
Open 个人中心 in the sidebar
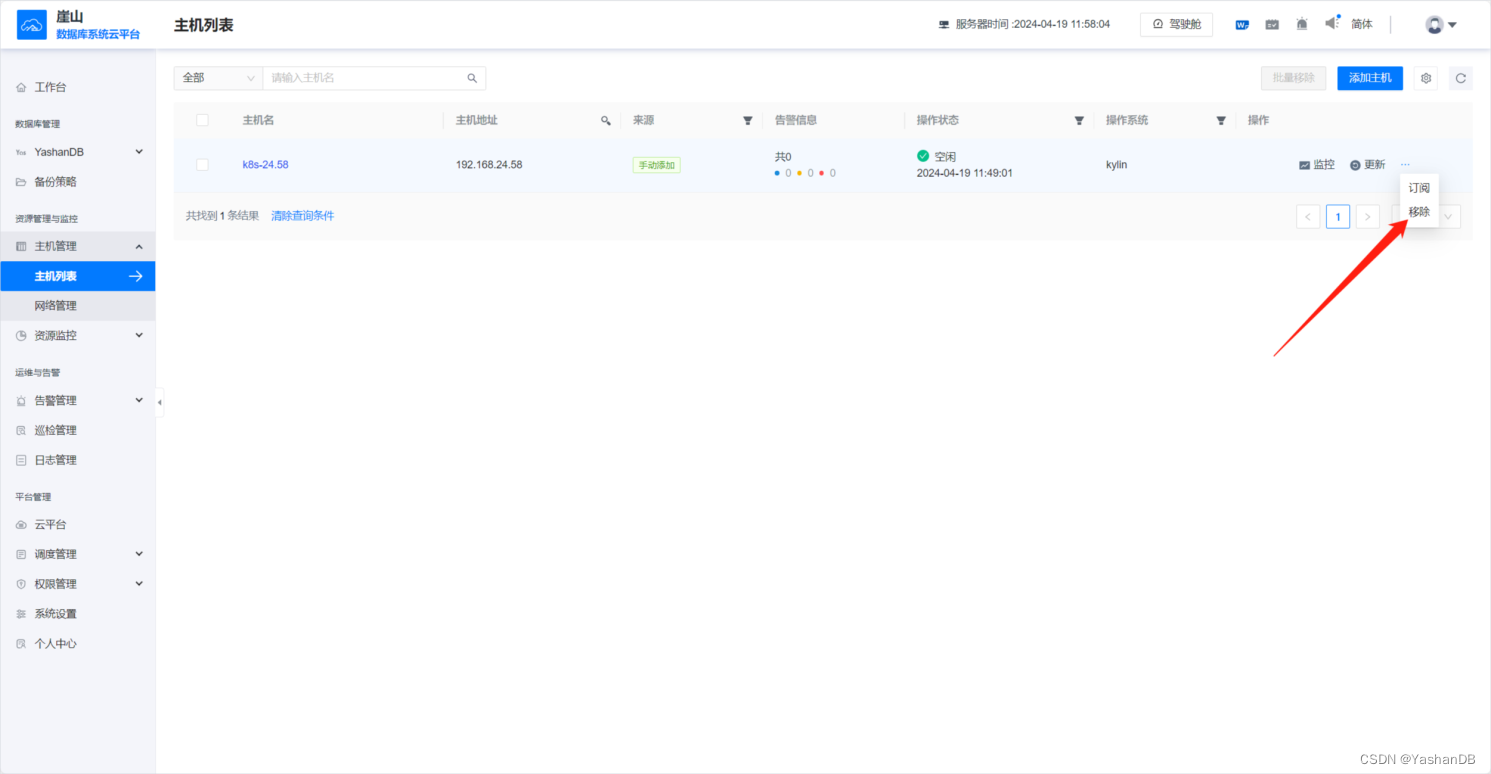(78, 644)
